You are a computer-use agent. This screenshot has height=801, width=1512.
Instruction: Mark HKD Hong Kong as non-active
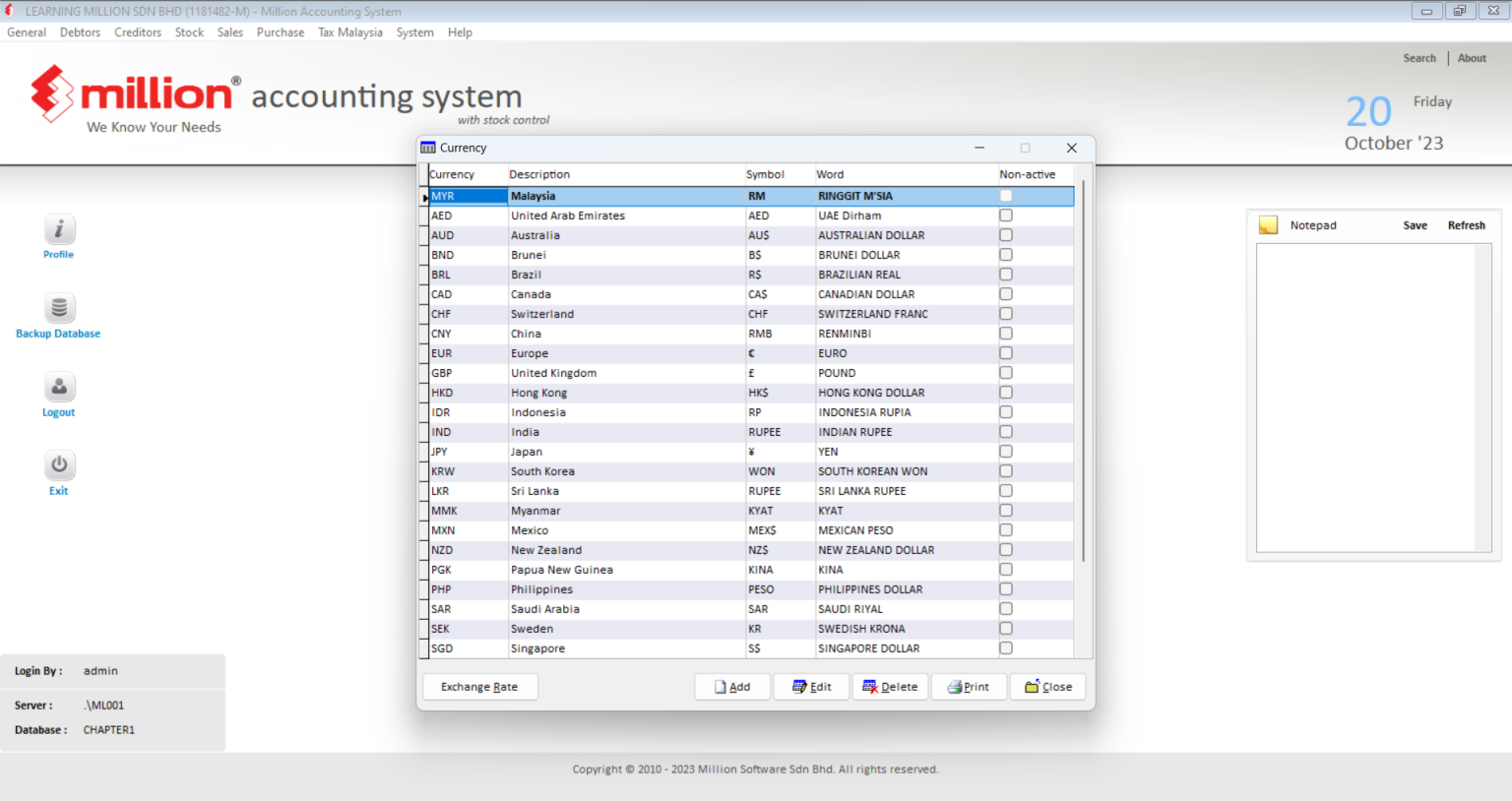[x=1006, y=393]
